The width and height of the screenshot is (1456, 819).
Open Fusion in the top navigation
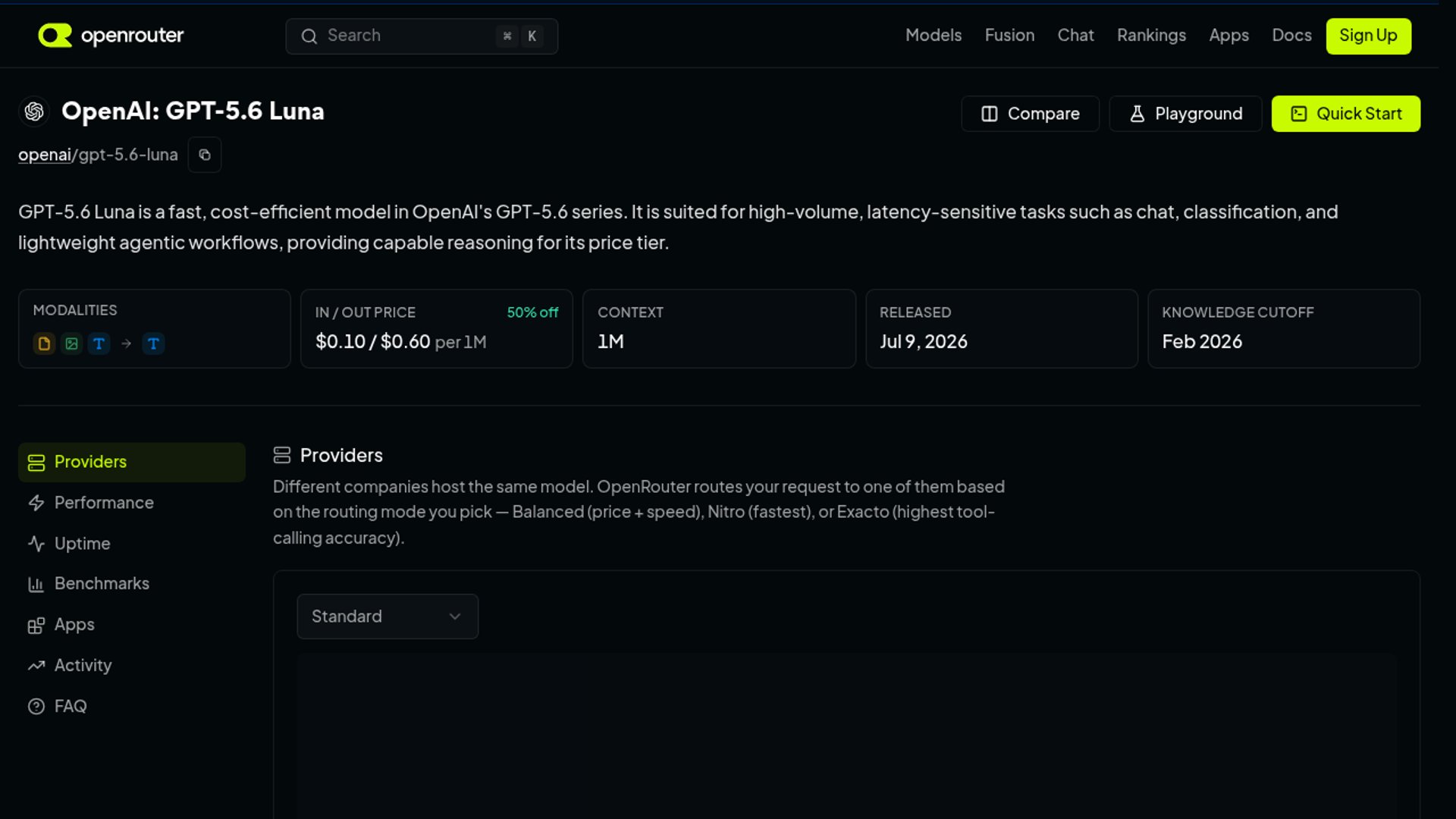point(1009,36)
